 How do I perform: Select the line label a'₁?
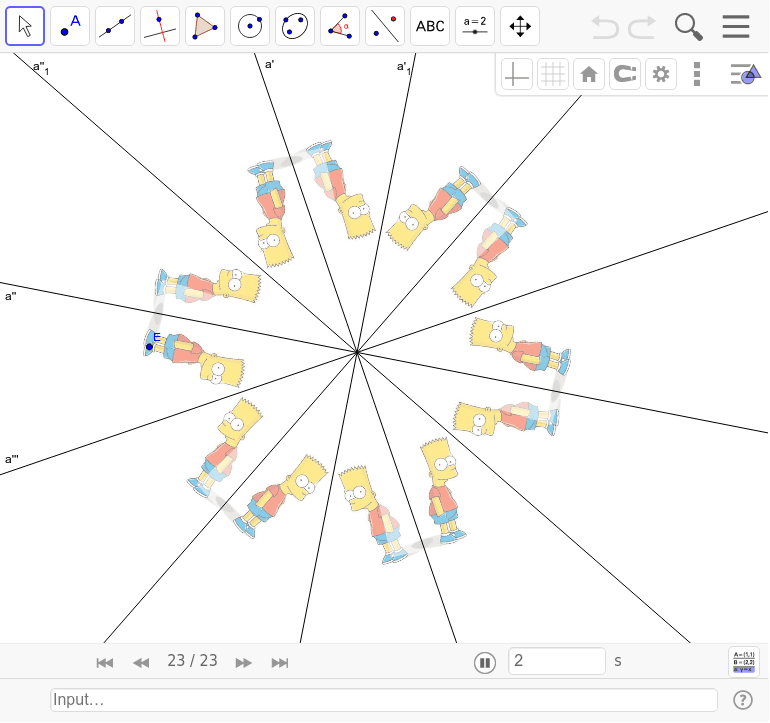pos(404,67)
